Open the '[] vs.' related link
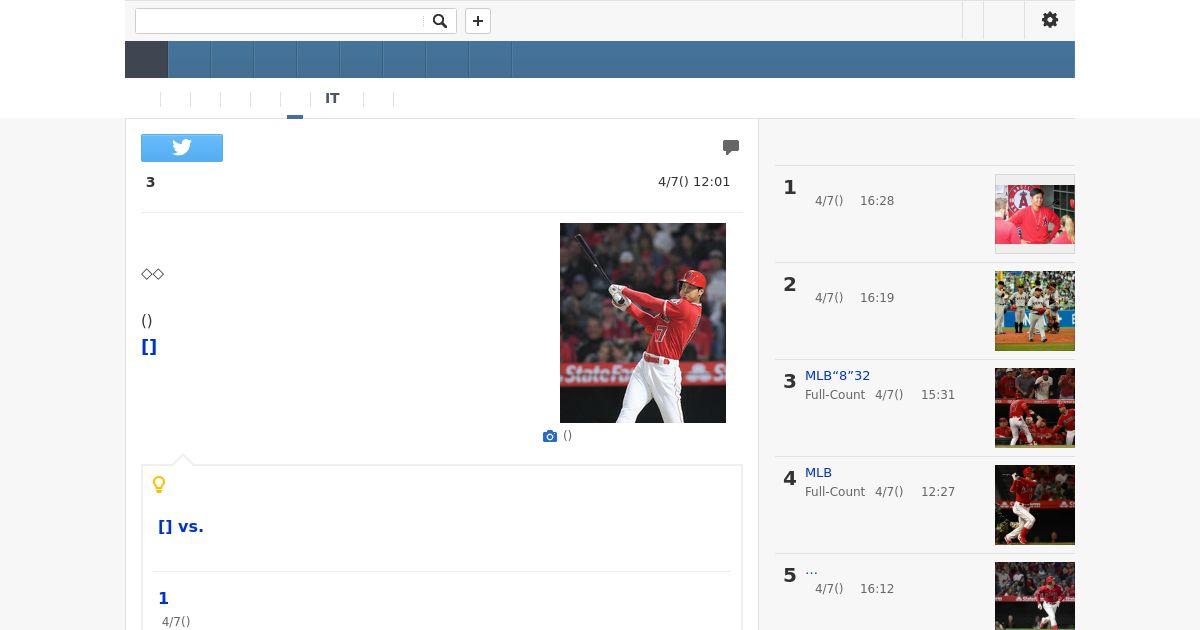The image size is (1200, 630). (181, 527)
